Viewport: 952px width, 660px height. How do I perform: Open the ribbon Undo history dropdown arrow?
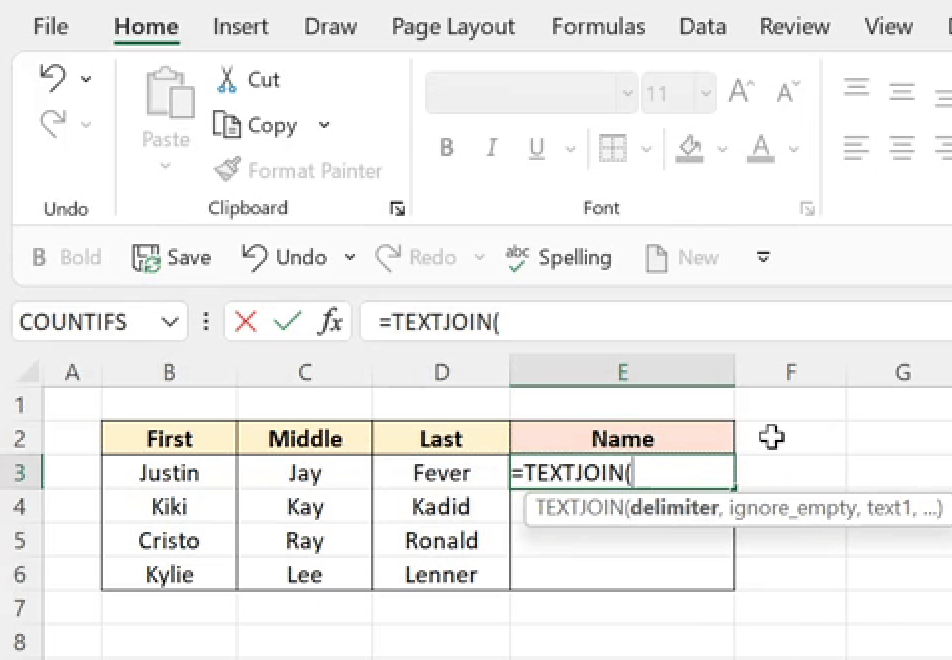pos(86,79)
